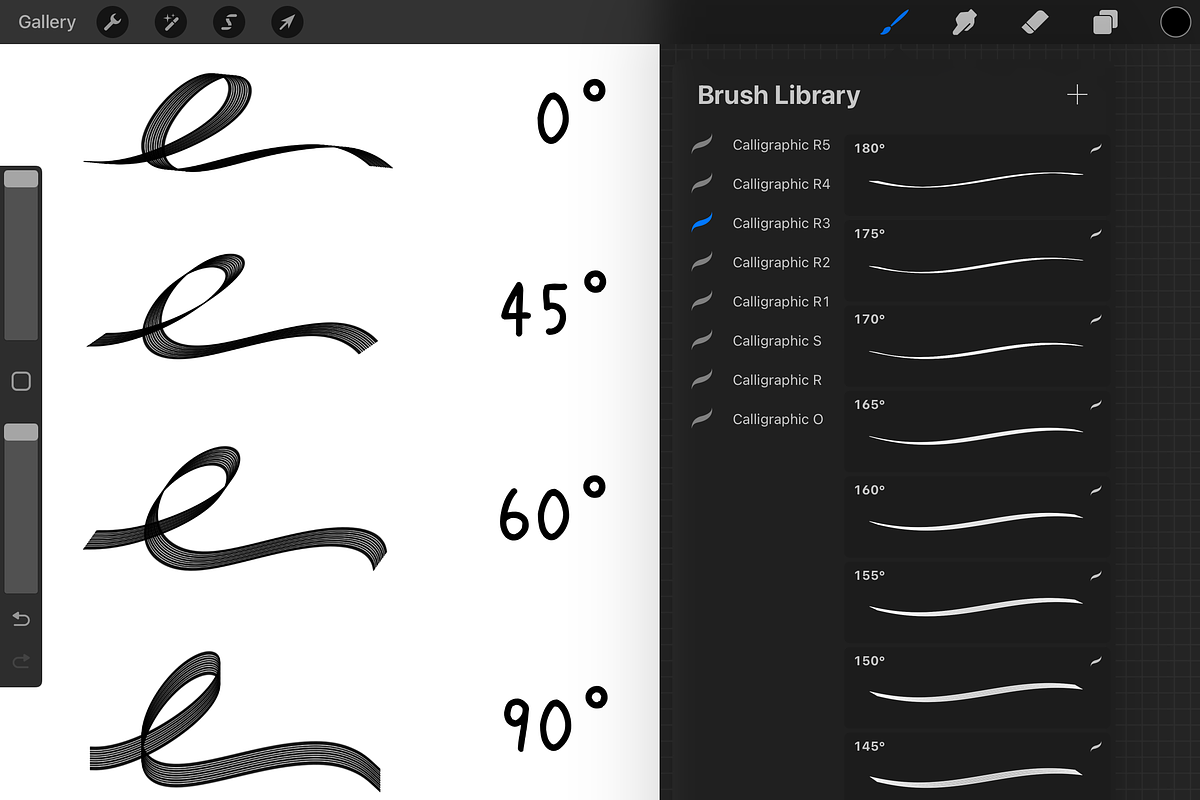
Task: Choose the 160° brush
Action: click(976, 516)
